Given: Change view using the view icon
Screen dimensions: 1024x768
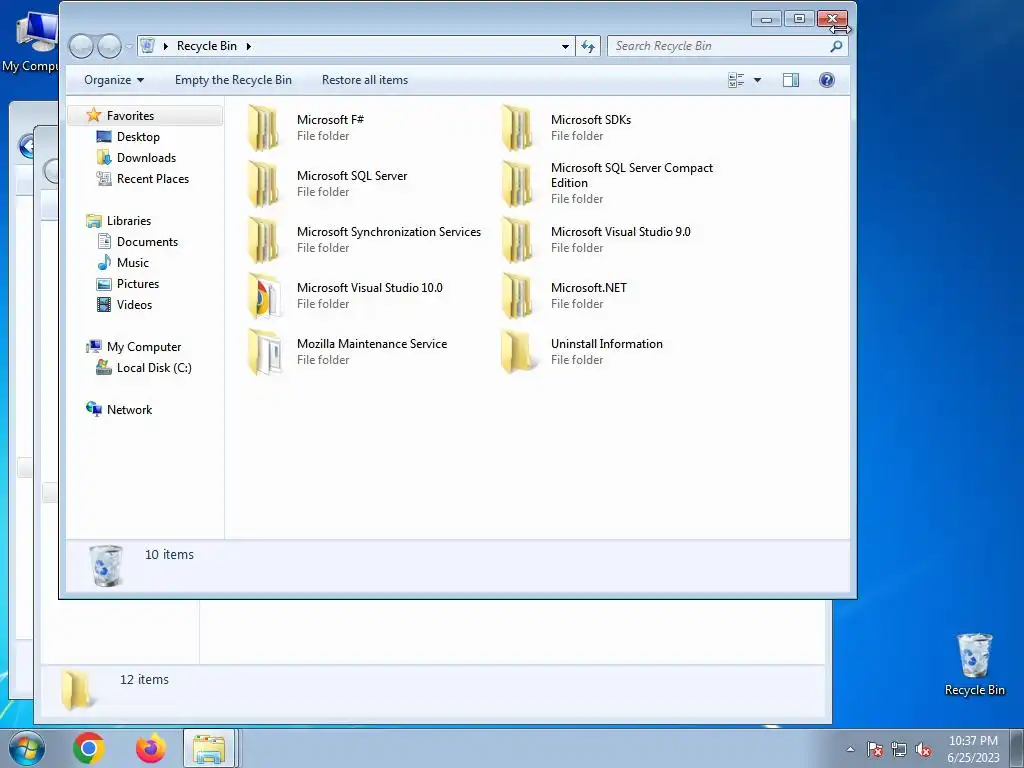Looking at the screenshot, I should pos(736,80).
